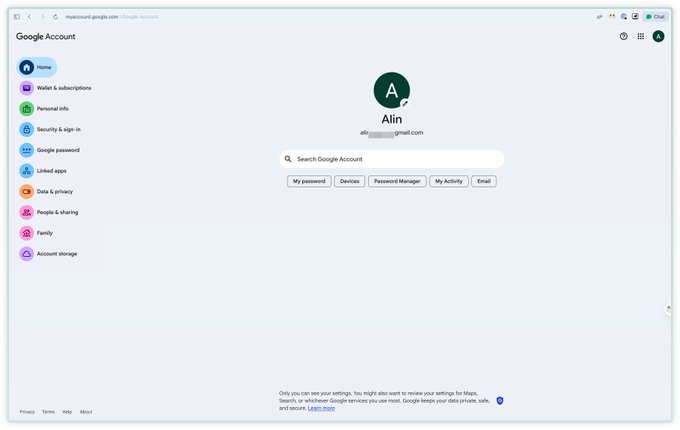Open the Google Account help icon
Viewport: 680px width, 430px height.
pos(624,36)
